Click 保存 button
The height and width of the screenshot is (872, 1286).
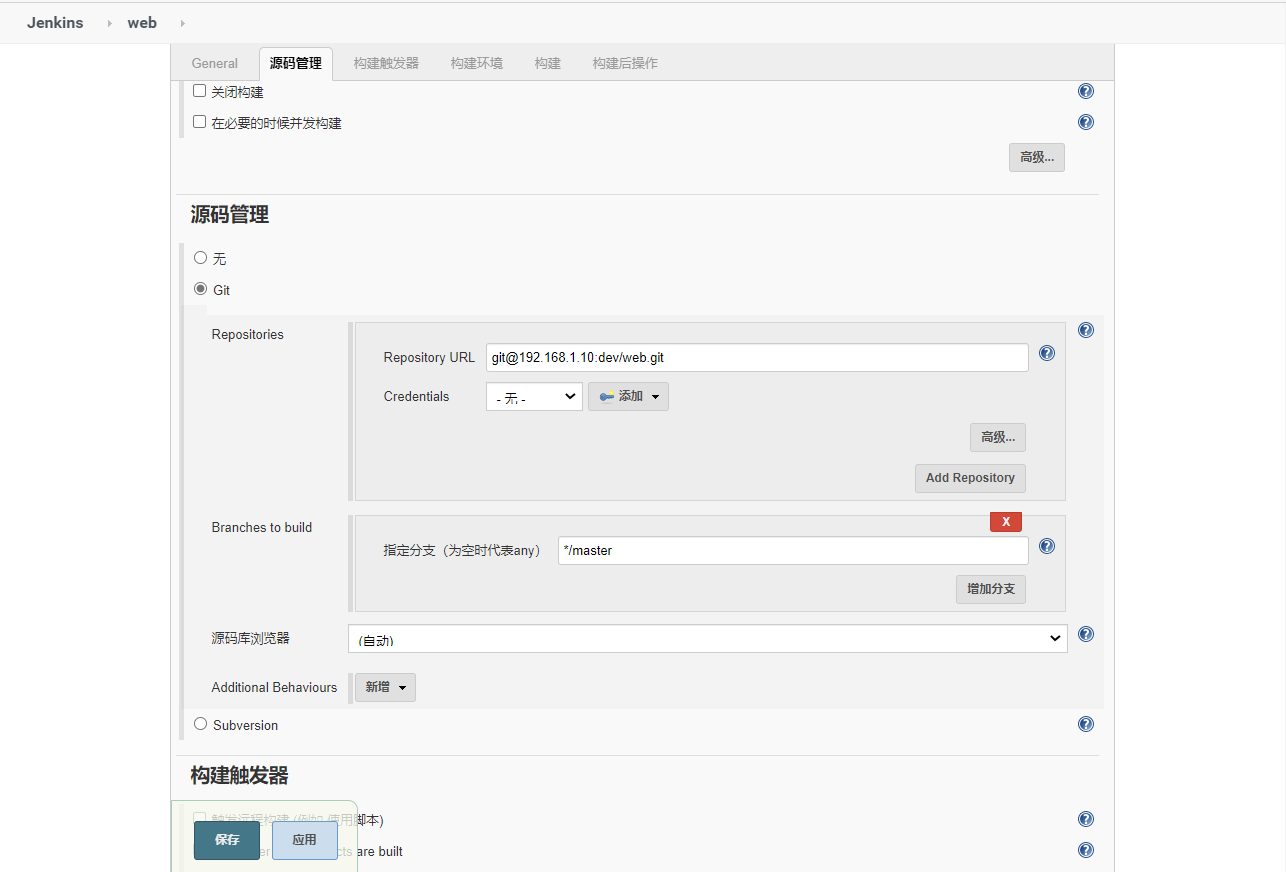click(227, 840)
